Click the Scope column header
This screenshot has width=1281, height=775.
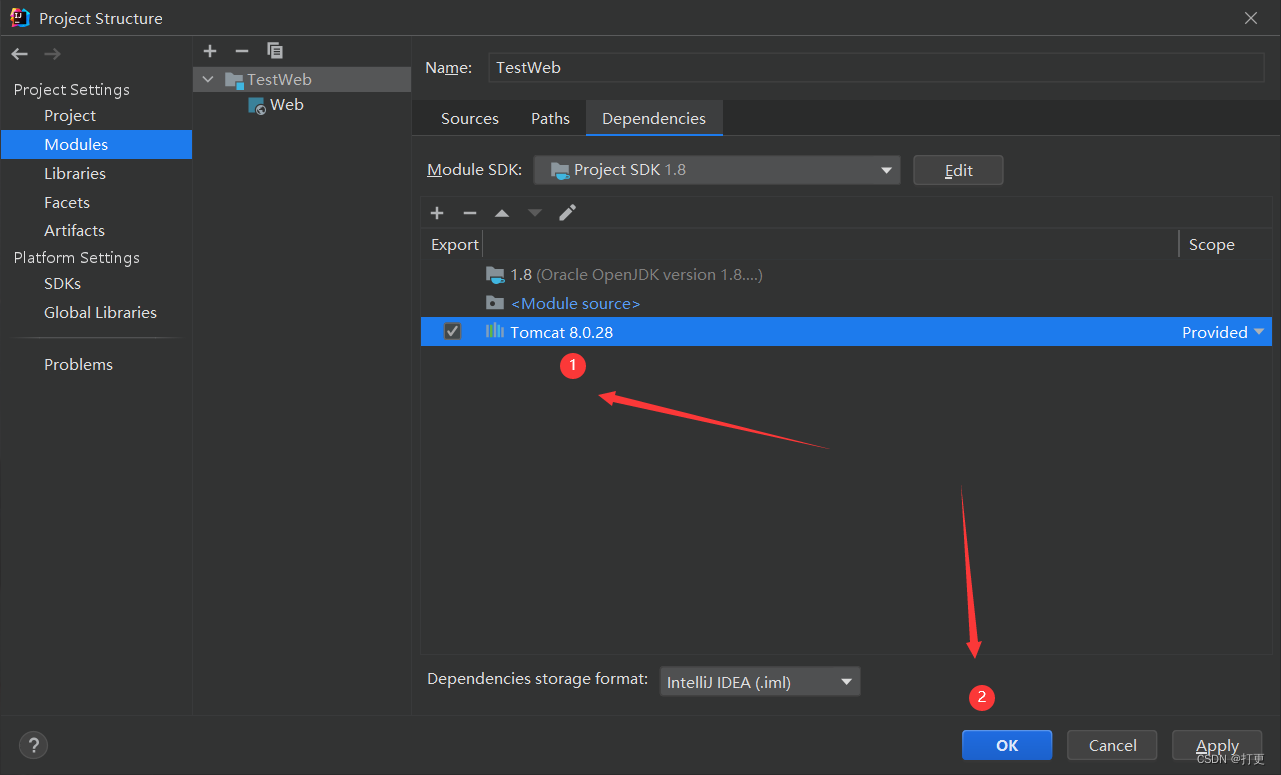tap(1211, 245)
